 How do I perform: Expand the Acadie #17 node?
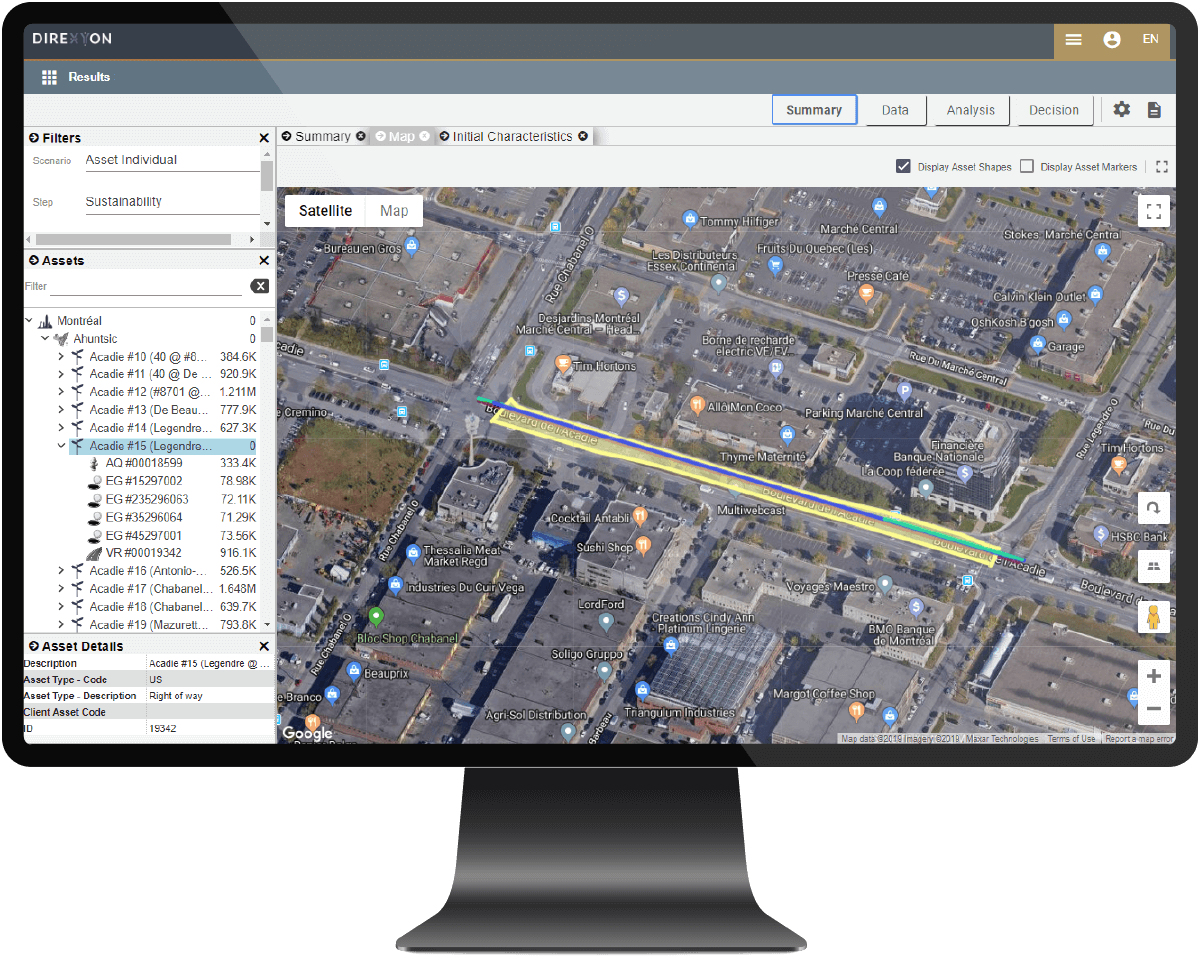click(x=60, y=589)
